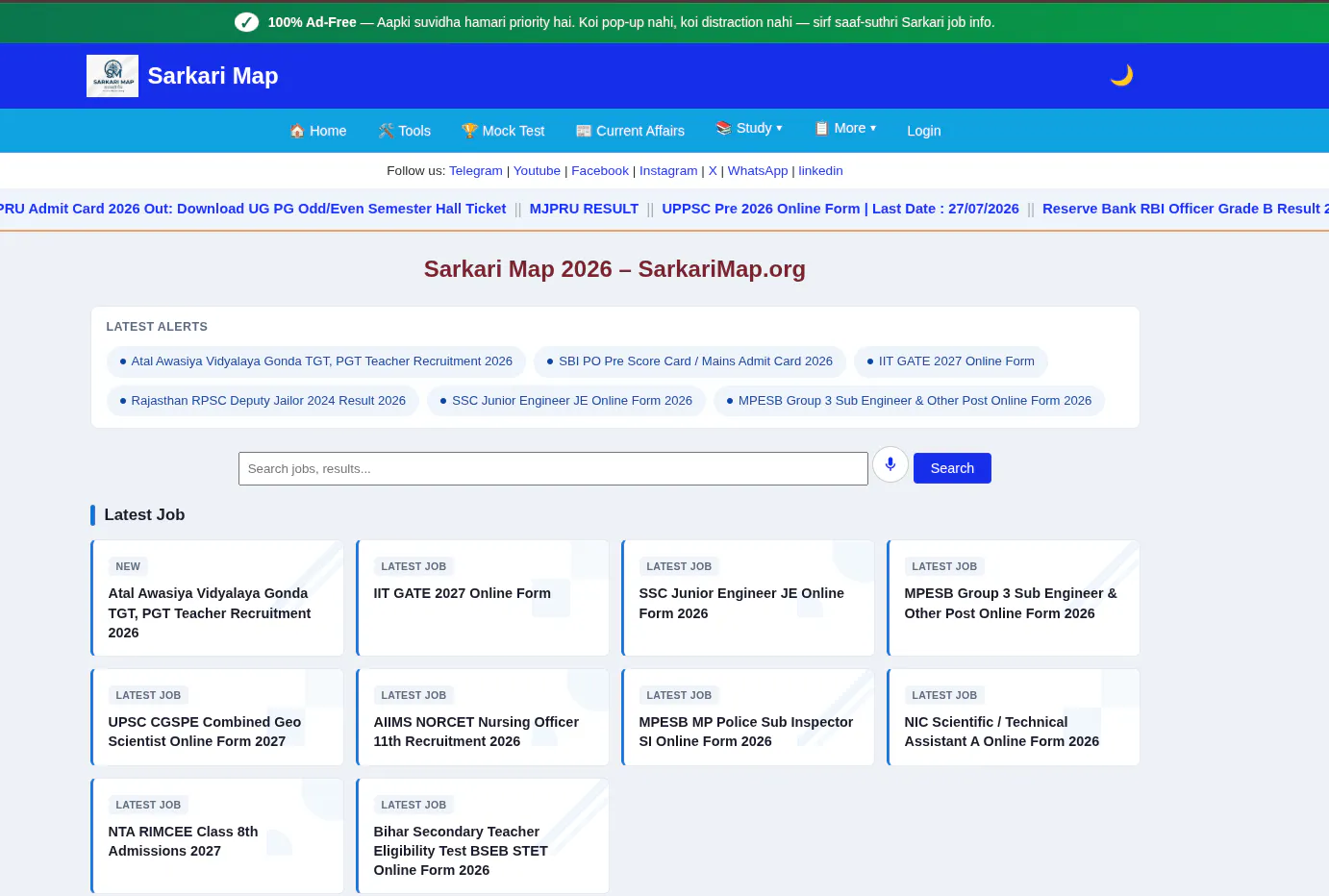
Task: Open the Telegram follow link
Action: (476, 171)
